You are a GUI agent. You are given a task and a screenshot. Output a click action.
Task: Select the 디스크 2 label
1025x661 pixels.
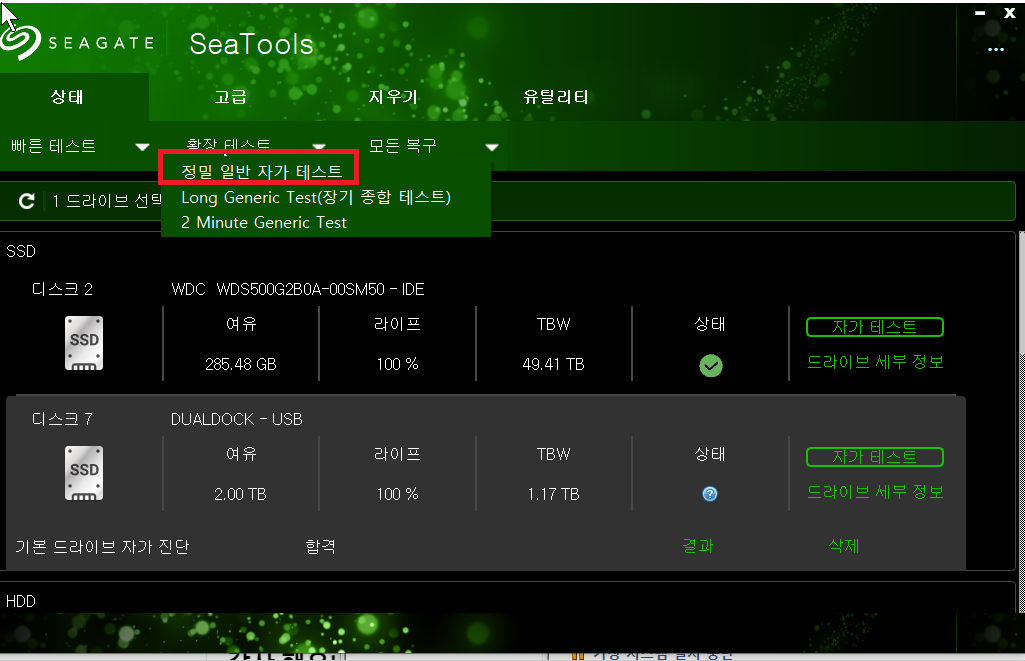click(x=62, y=289)
